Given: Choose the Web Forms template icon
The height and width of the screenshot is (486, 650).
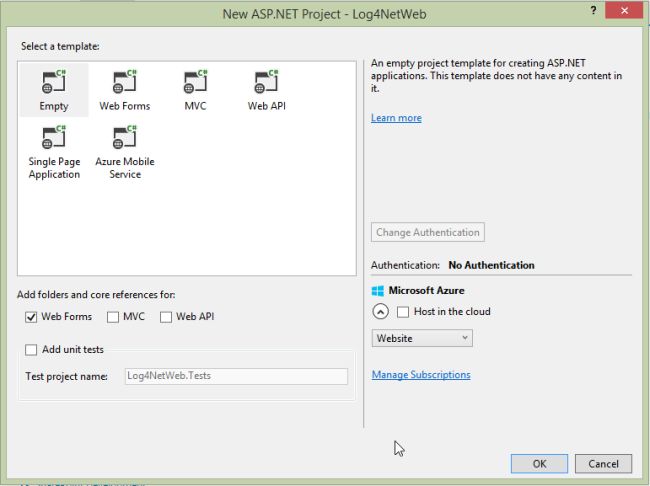Looking at the screenshot, I should tap(124, 81).
